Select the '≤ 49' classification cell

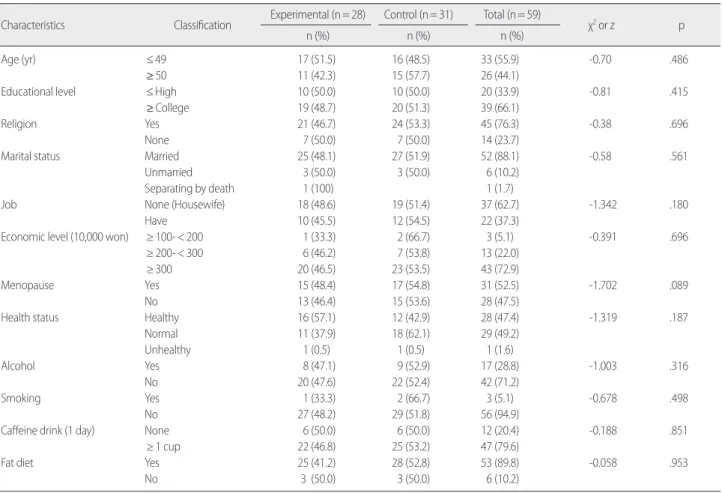click(x=156, y=59)
